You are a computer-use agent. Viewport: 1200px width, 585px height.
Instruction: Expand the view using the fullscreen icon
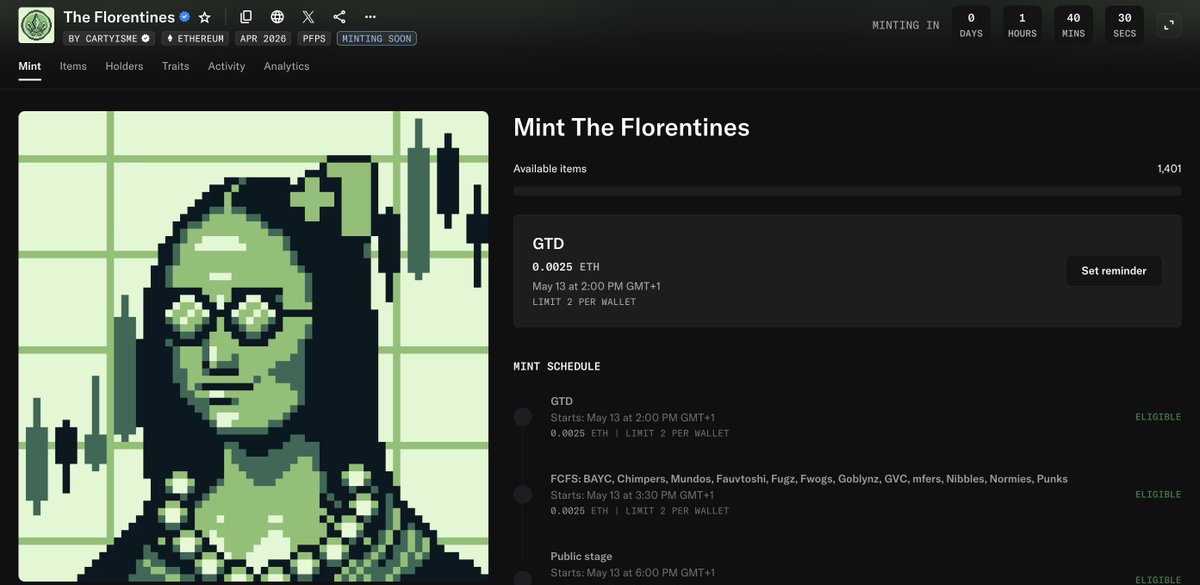pyautogui.click(x=1169, y=25)
